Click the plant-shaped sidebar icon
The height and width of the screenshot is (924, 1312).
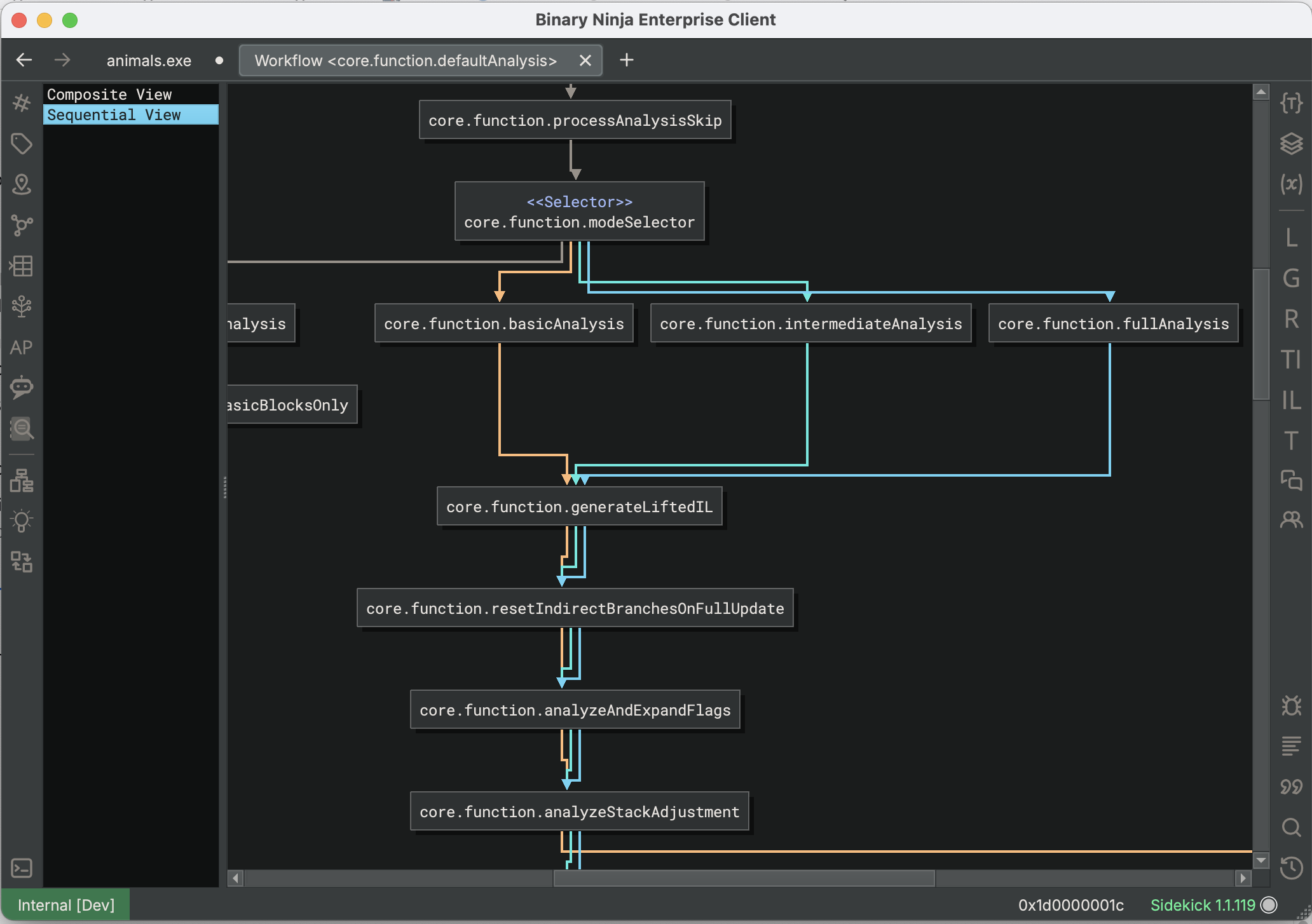pos(22,306)
